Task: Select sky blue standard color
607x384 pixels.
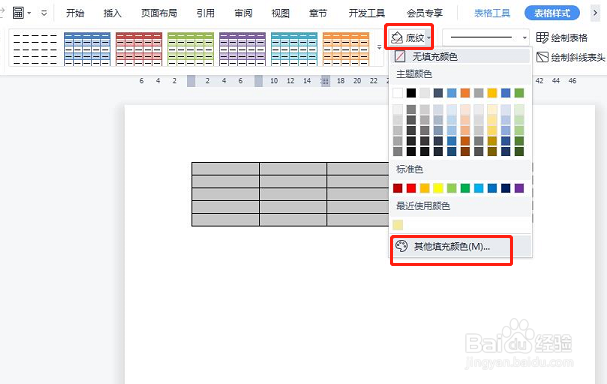Action: 478,188
